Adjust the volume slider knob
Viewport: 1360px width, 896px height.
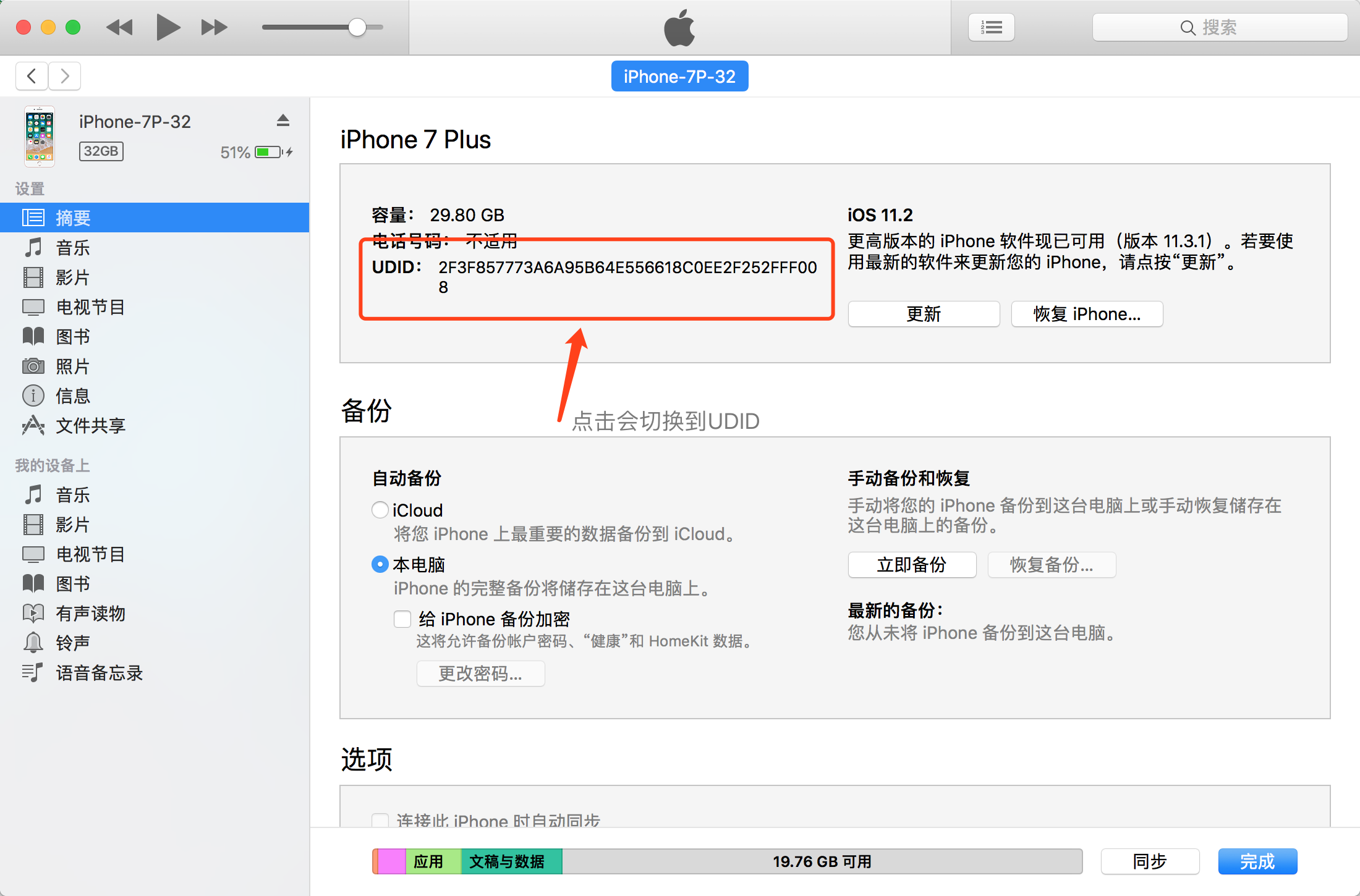pyautogui.click(x=357, y=27)
